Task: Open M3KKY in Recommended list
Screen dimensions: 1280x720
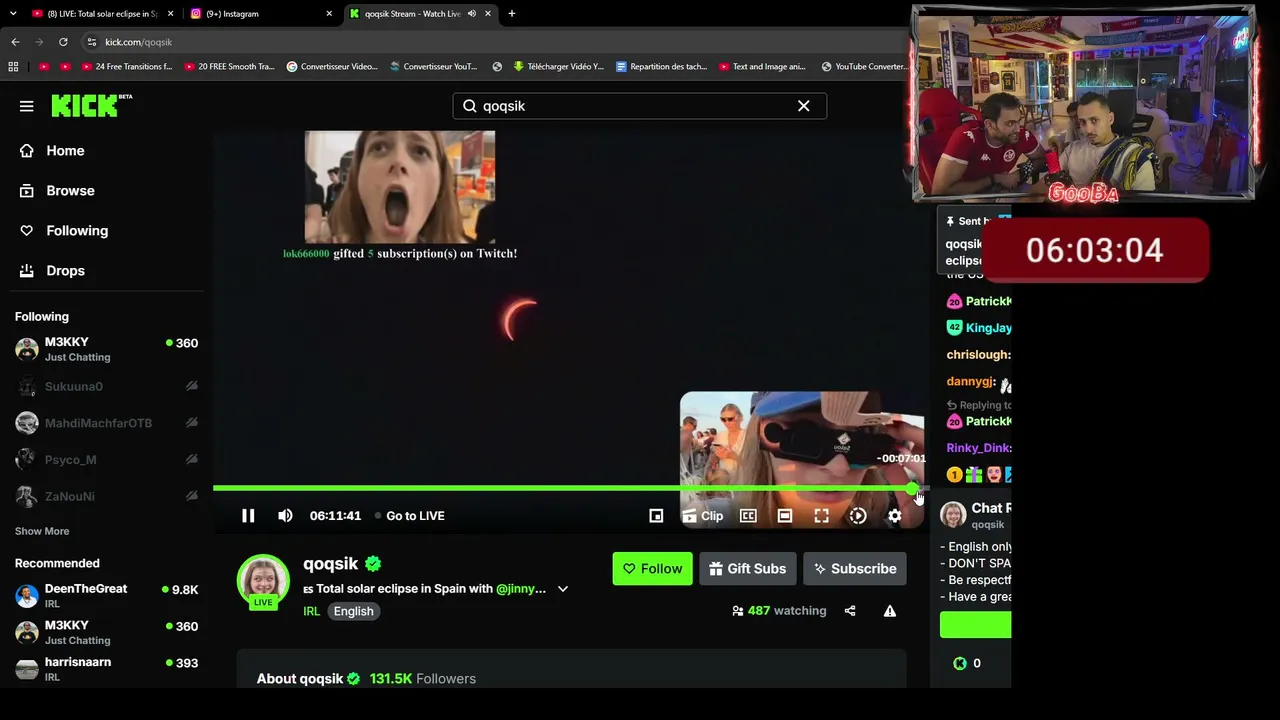Action: [106, 632]
